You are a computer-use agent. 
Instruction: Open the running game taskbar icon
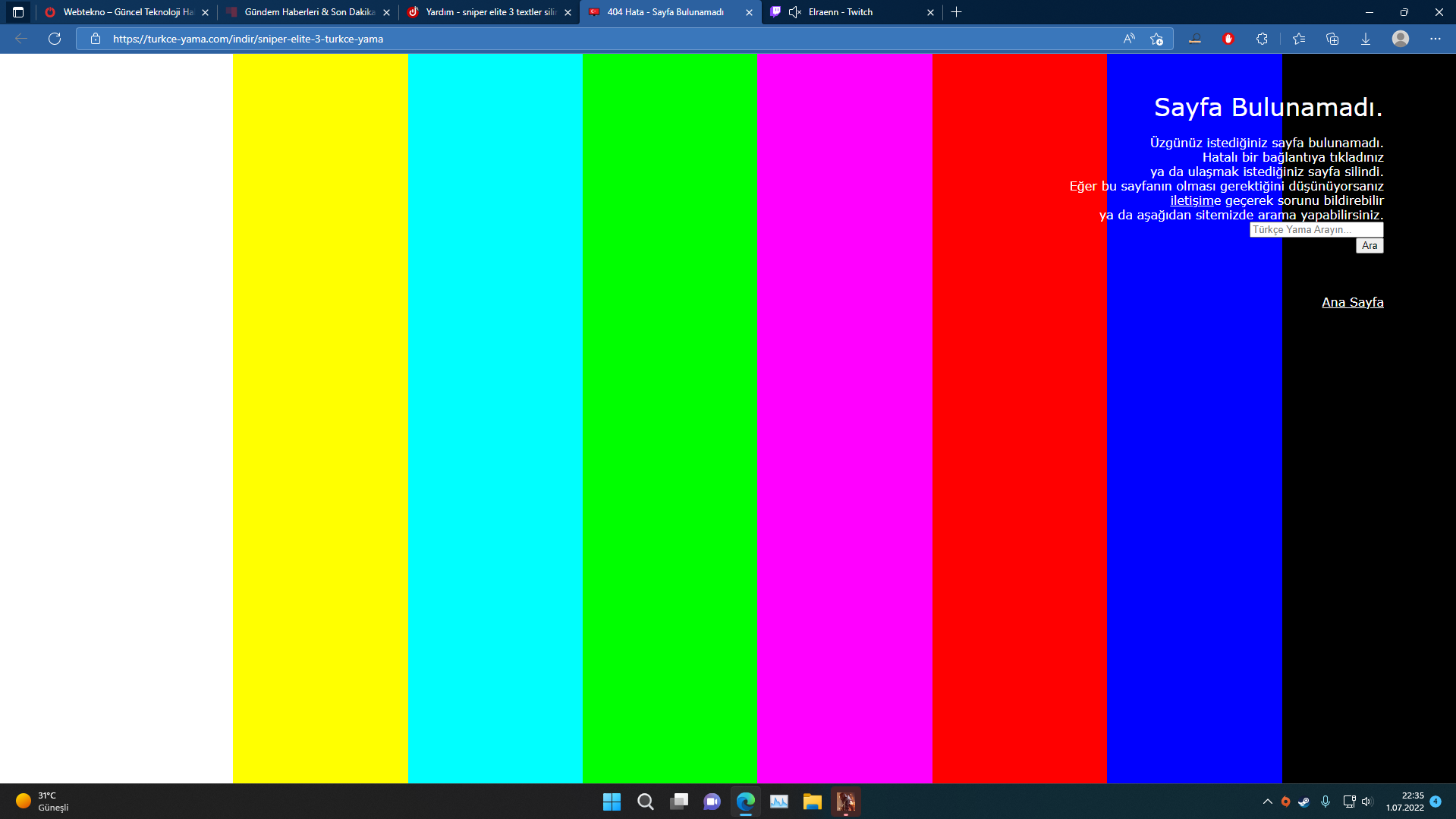coord(845,802)
